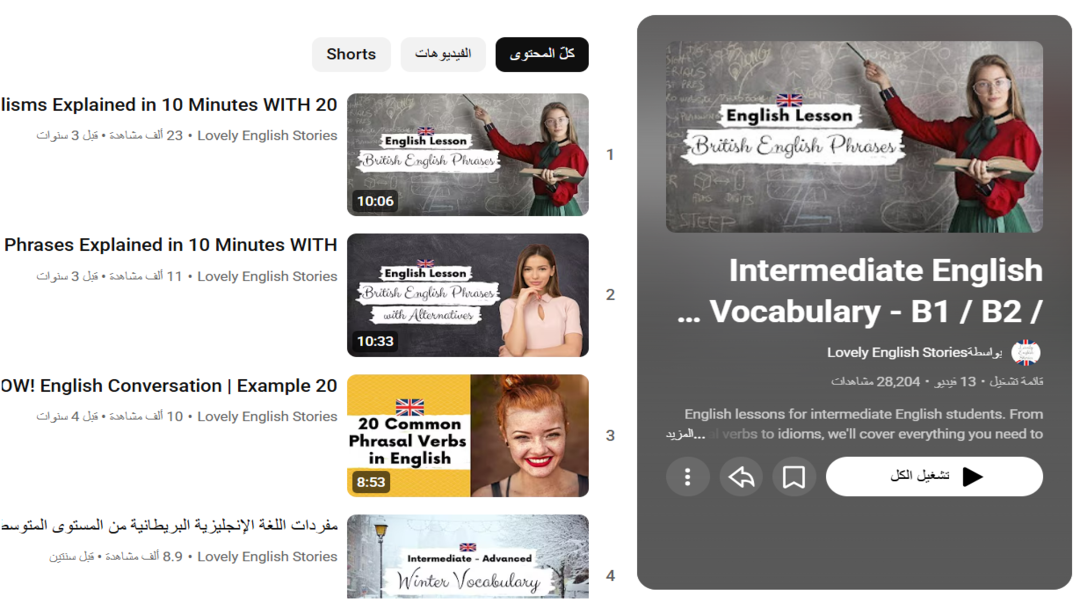Open the 20 Common Phrasal Verbs thumbnail
Screen dimensions: 1080x600
click(x=468, y=435)
